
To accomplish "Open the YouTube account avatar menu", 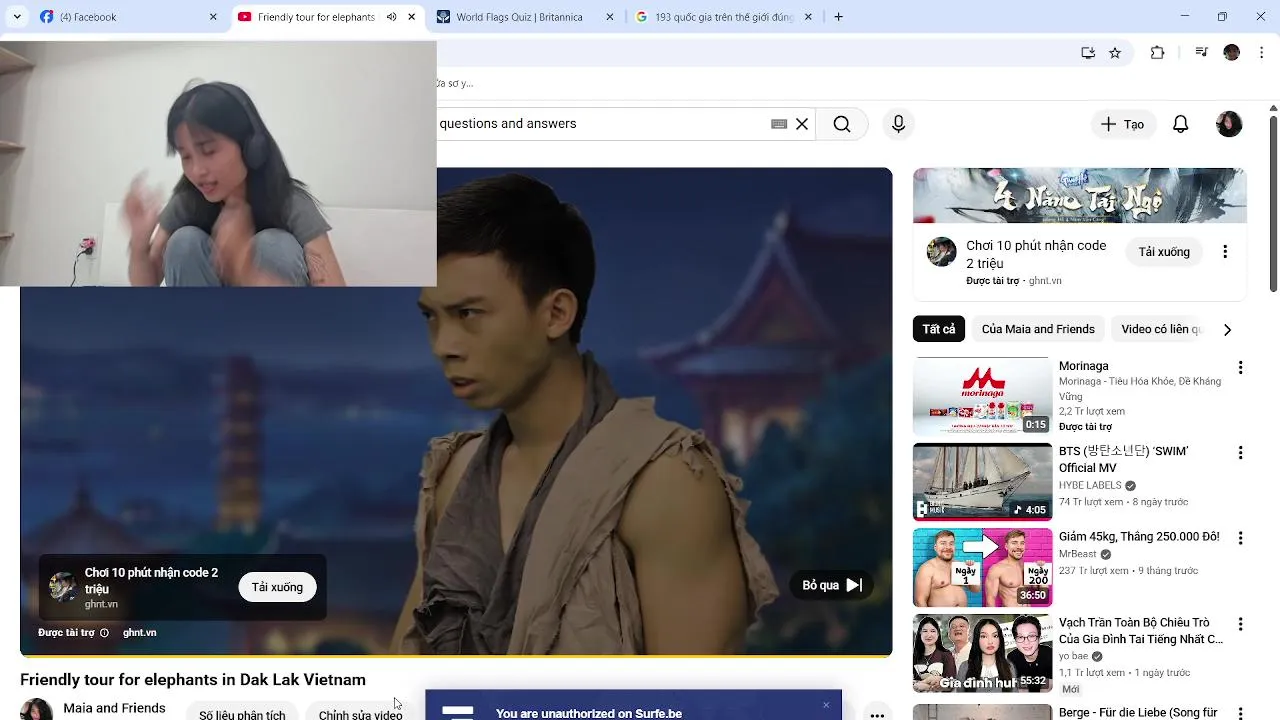I will click(1229, 124).
